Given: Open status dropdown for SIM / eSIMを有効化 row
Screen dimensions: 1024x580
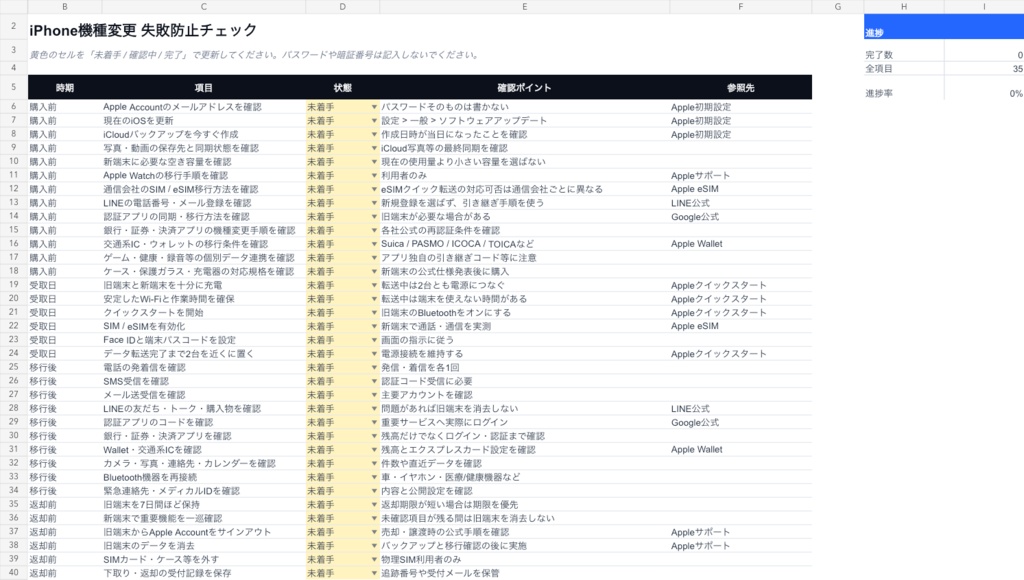Looking at the screenshot, I should (374, 327).
